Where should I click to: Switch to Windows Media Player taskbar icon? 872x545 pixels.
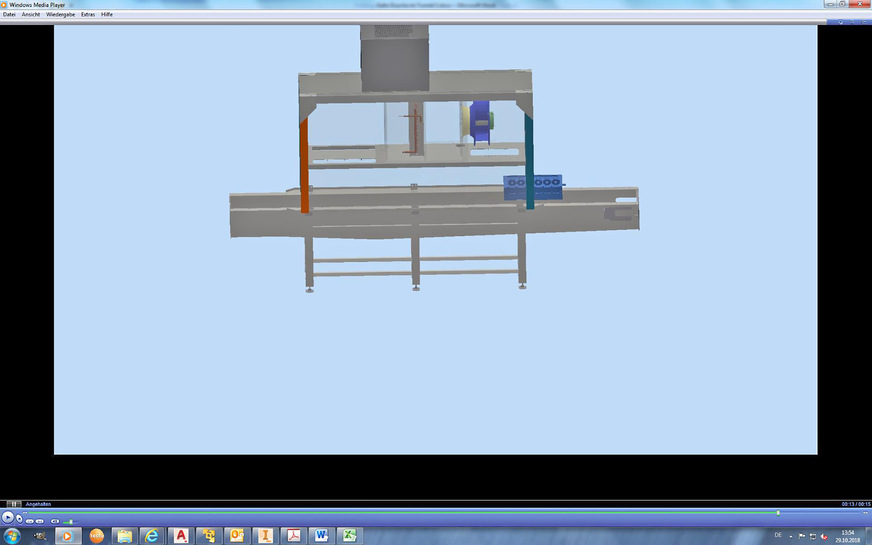click(66, 536)
